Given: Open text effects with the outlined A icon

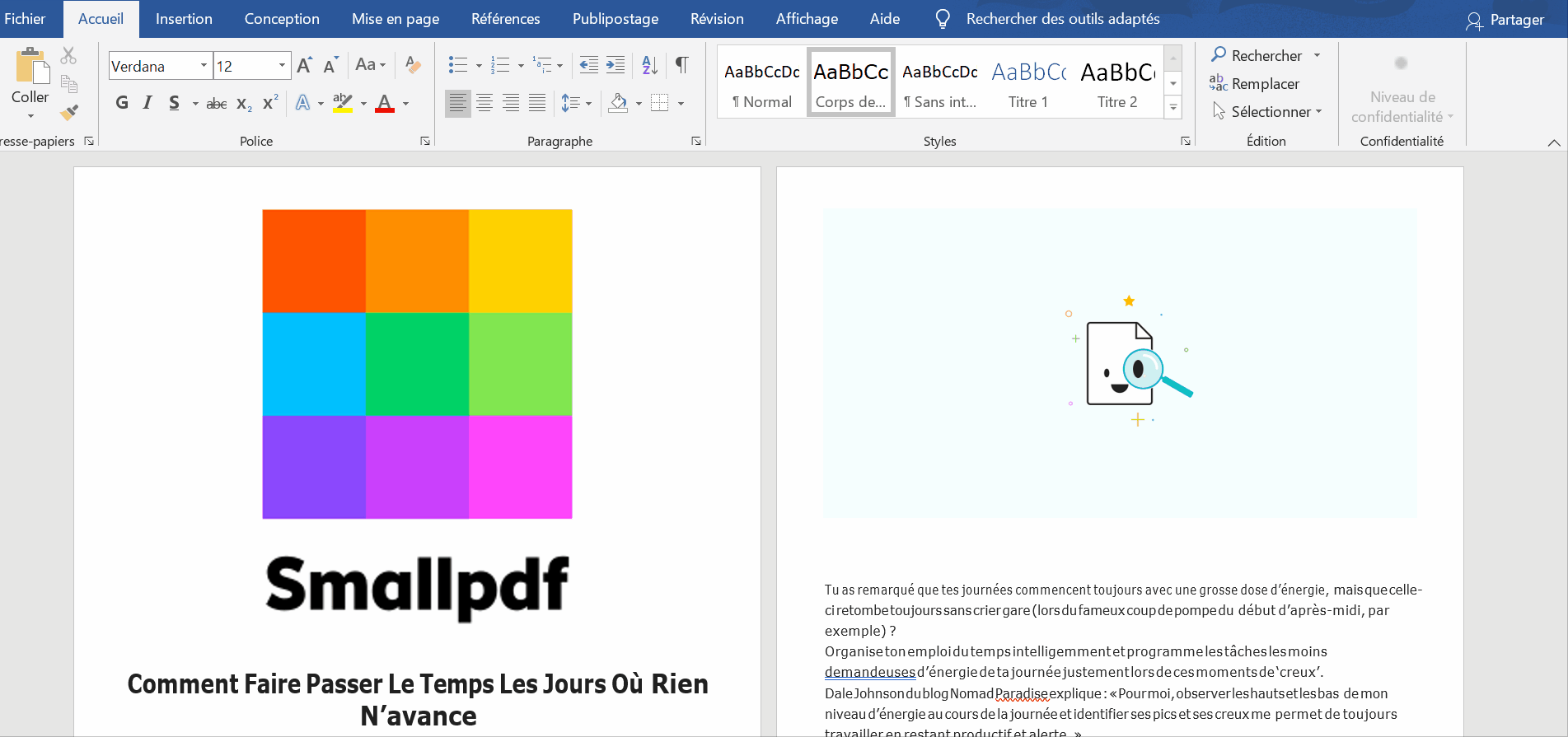Looking at the screenshot, I should click(x=303, y=103).
